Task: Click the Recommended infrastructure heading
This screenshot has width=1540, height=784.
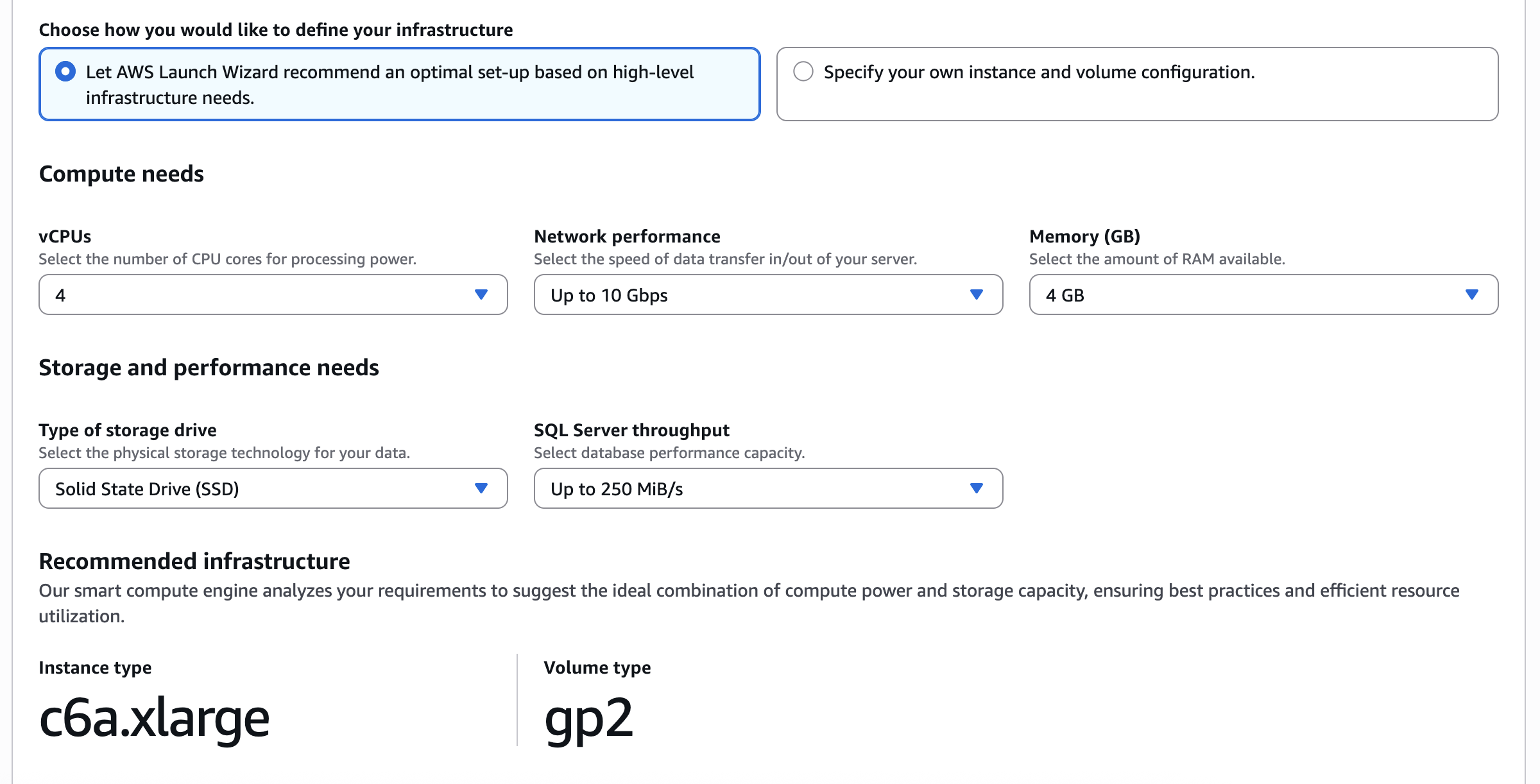Action: click(194, 561)
